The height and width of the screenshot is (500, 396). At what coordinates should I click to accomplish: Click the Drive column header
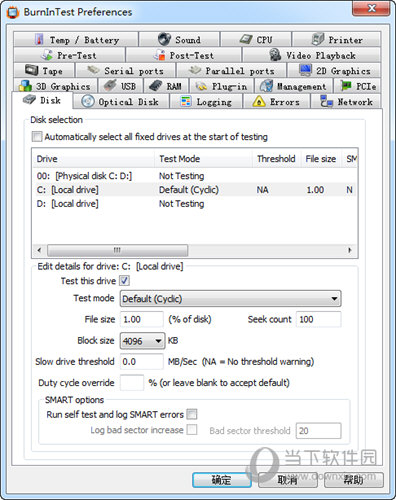click(x=93, y=159)
